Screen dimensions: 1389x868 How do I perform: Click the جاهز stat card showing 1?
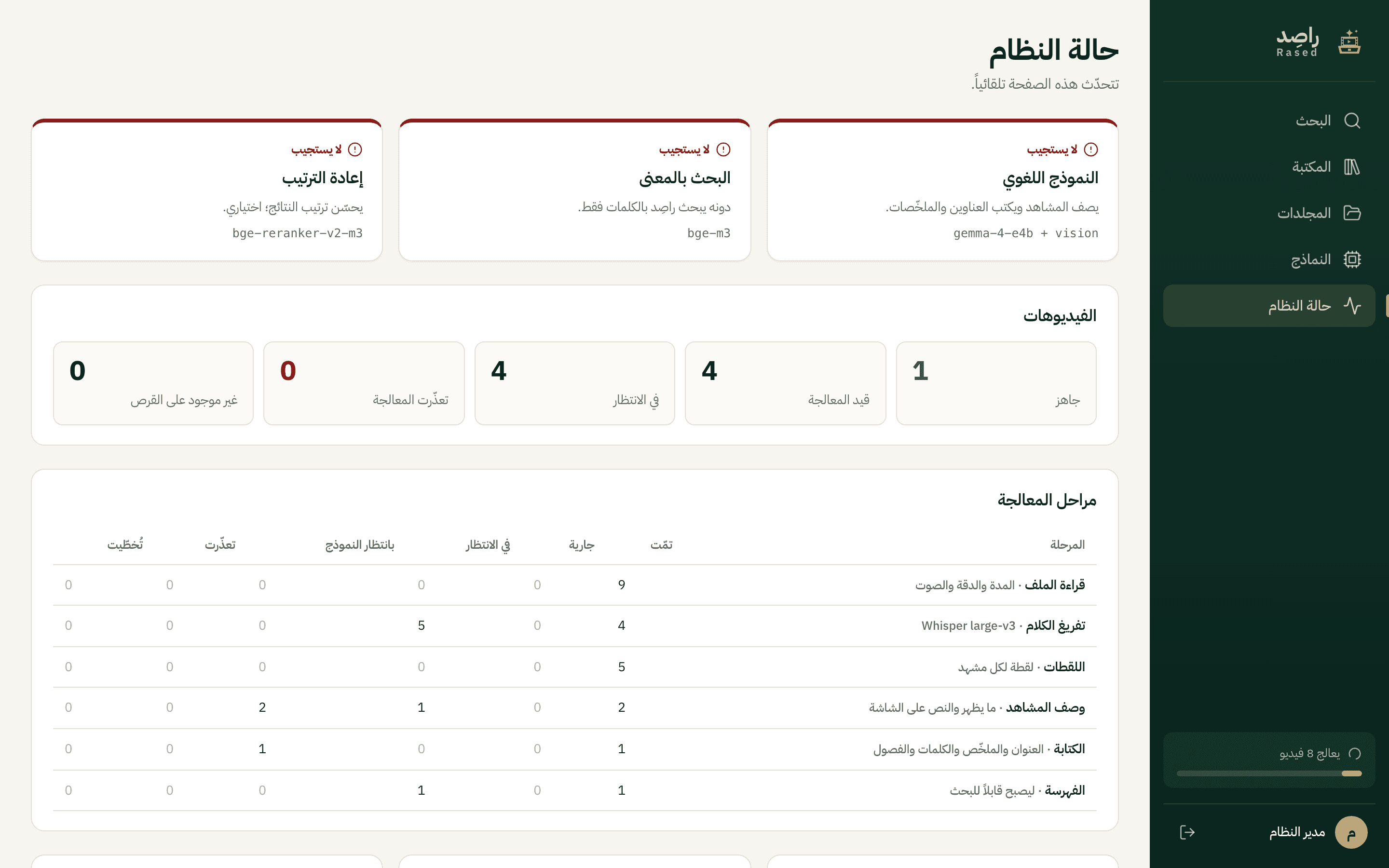tap(996, 383)
